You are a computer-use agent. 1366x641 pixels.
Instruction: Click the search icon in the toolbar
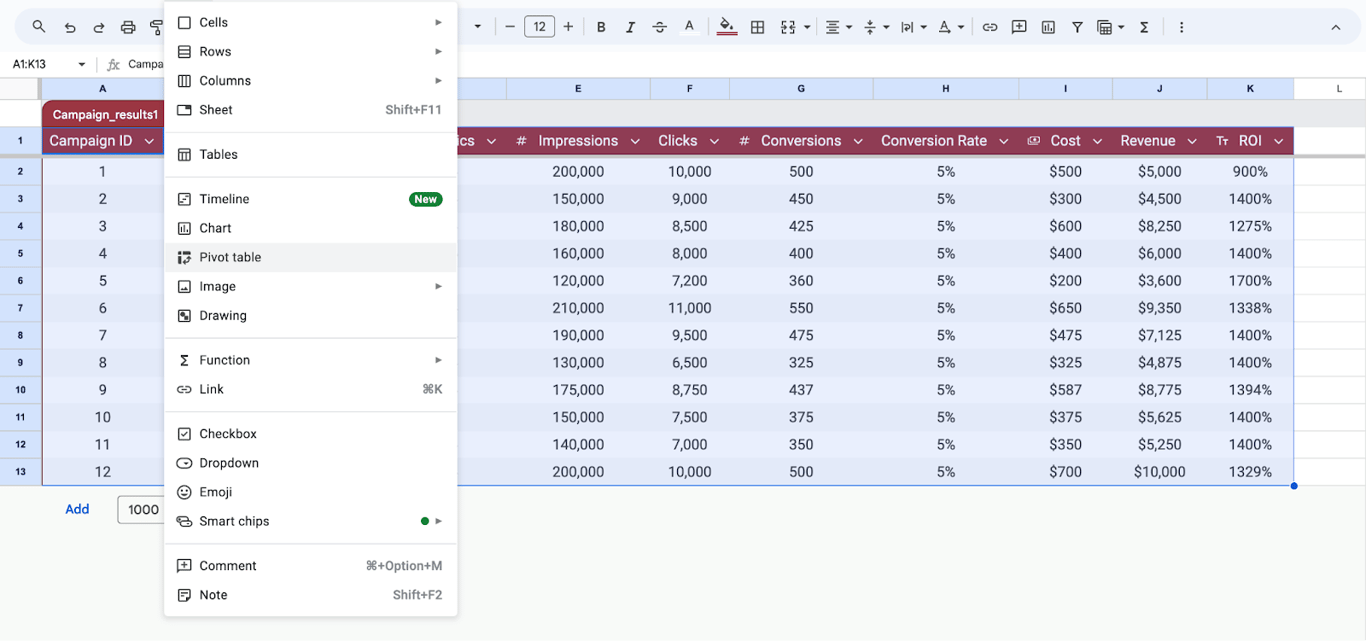(x=39, y=27)
